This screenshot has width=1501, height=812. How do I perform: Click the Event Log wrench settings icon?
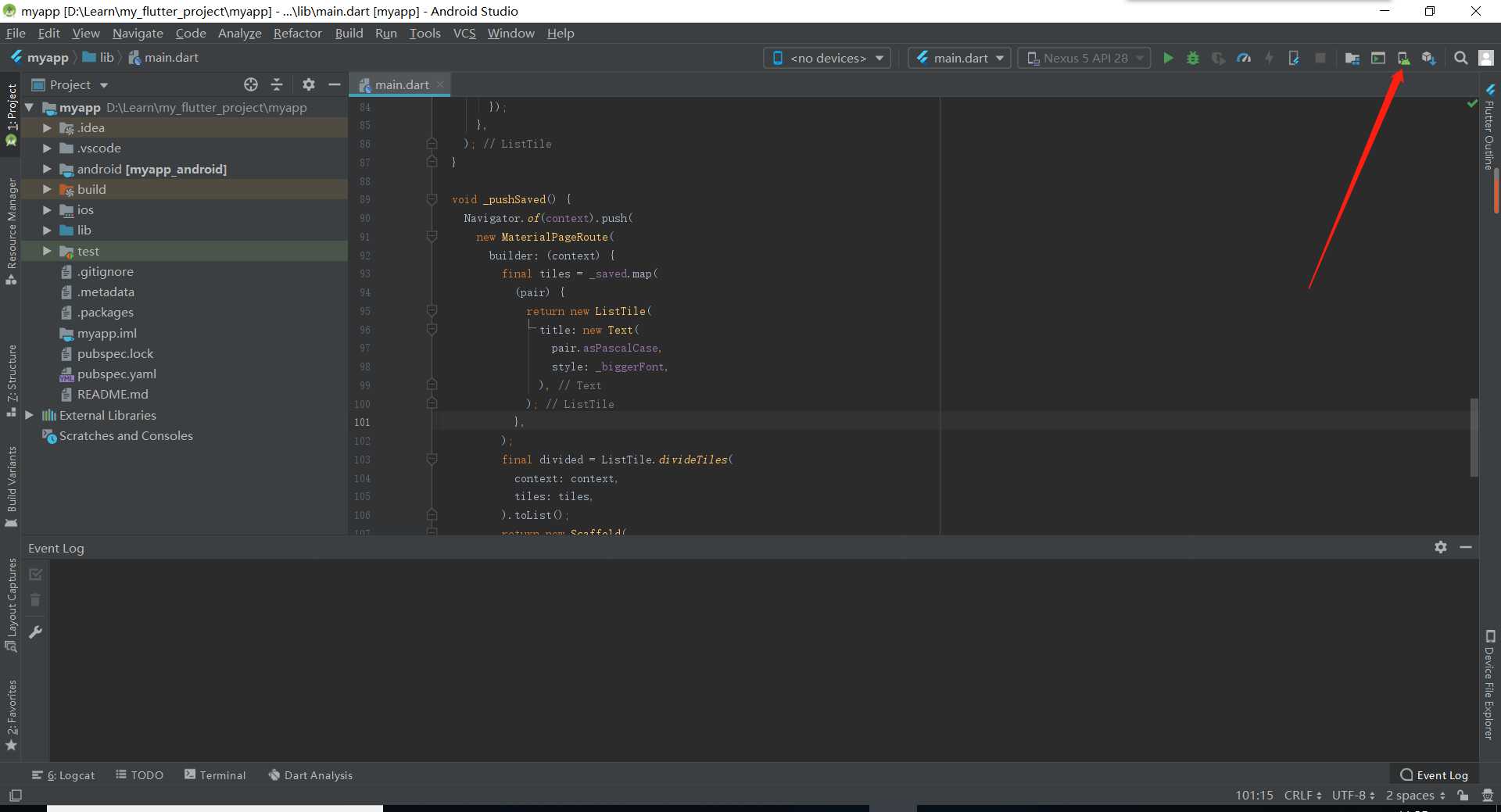pos(35,631)
